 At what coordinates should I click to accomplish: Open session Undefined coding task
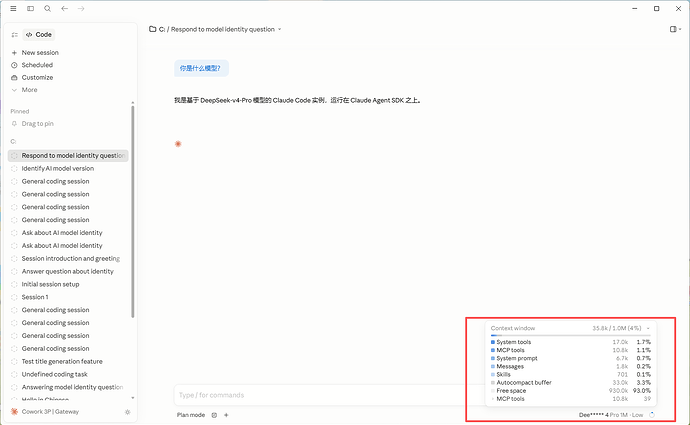click(x=55, y=374)
